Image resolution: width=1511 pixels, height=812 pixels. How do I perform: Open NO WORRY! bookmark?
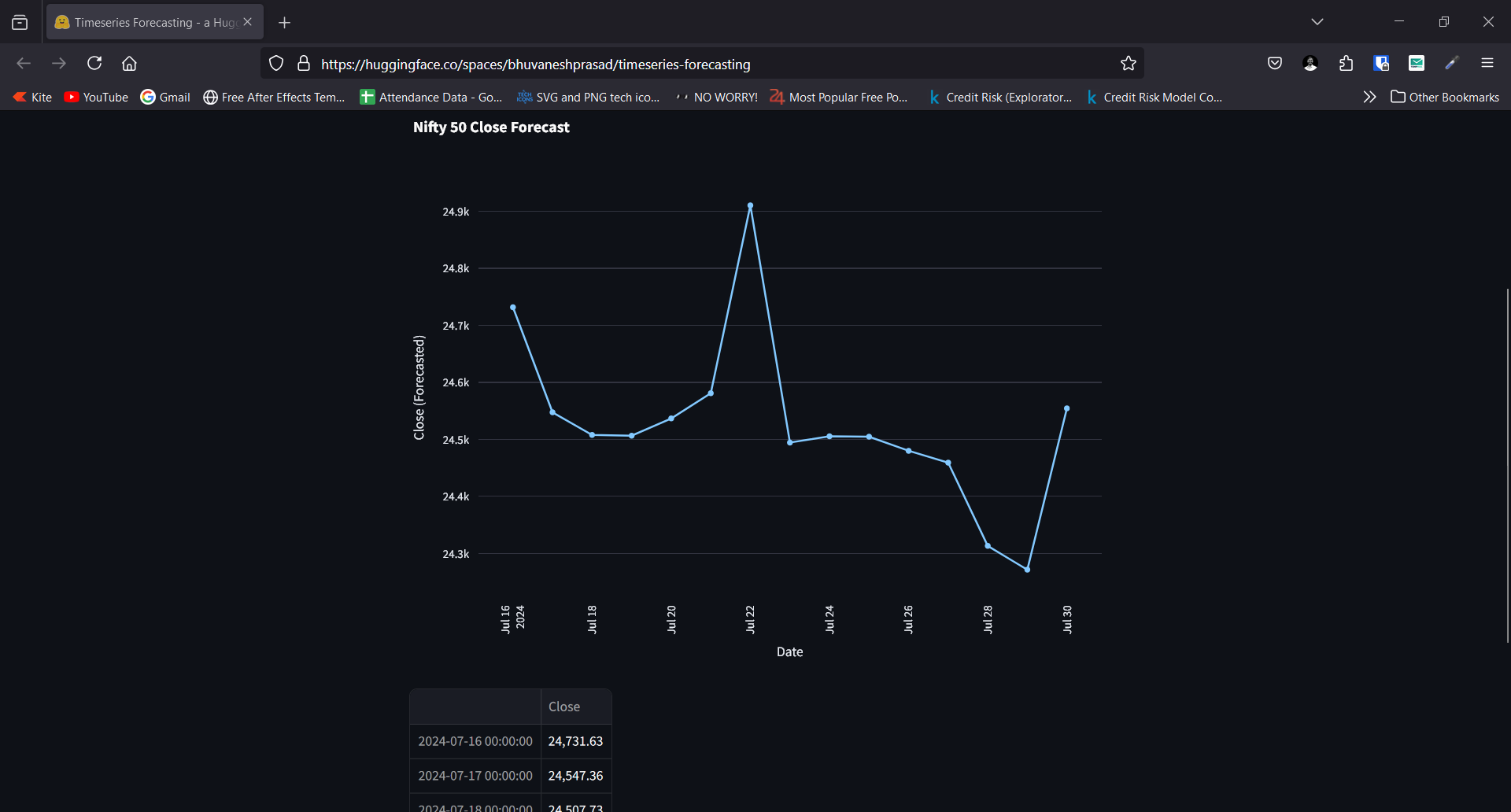tap(716, 98)
